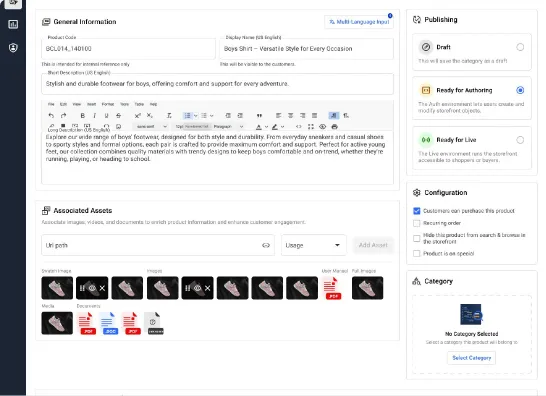Increase indent in the editor
The image size is (546, 396).
click(x=240, y=116)
